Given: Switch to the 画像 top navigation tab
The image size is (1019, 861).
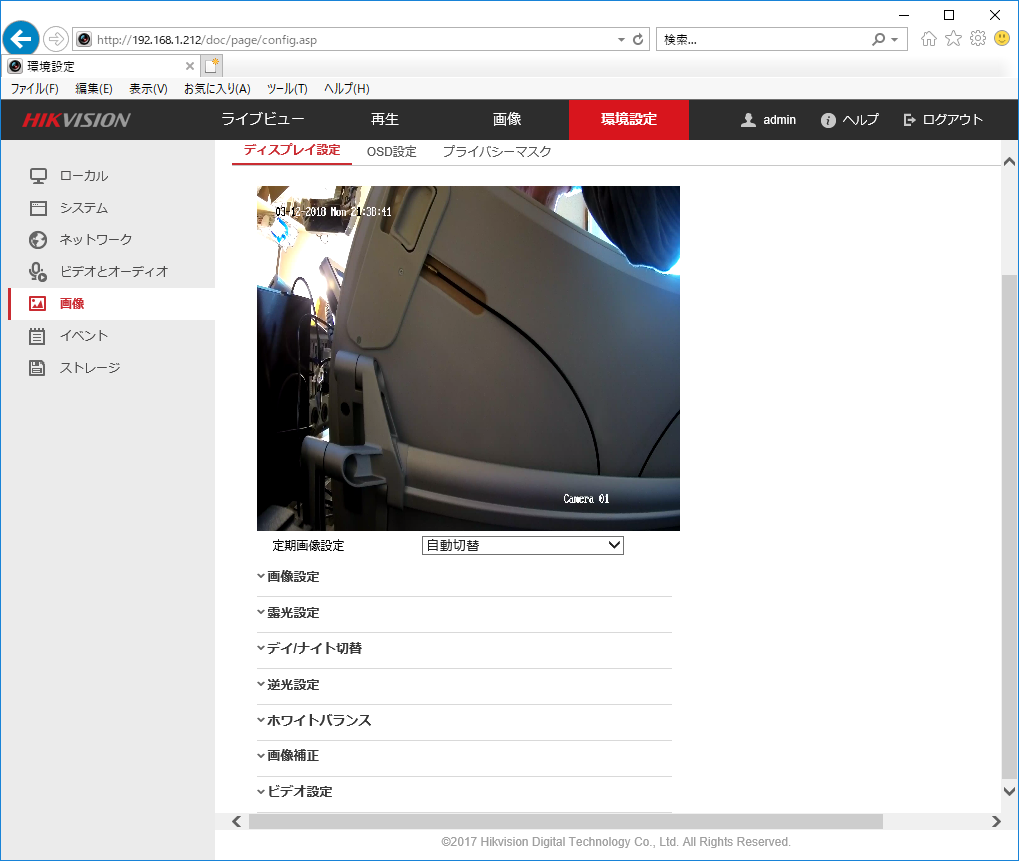Looking at the screenshot, I should point(507,120).
